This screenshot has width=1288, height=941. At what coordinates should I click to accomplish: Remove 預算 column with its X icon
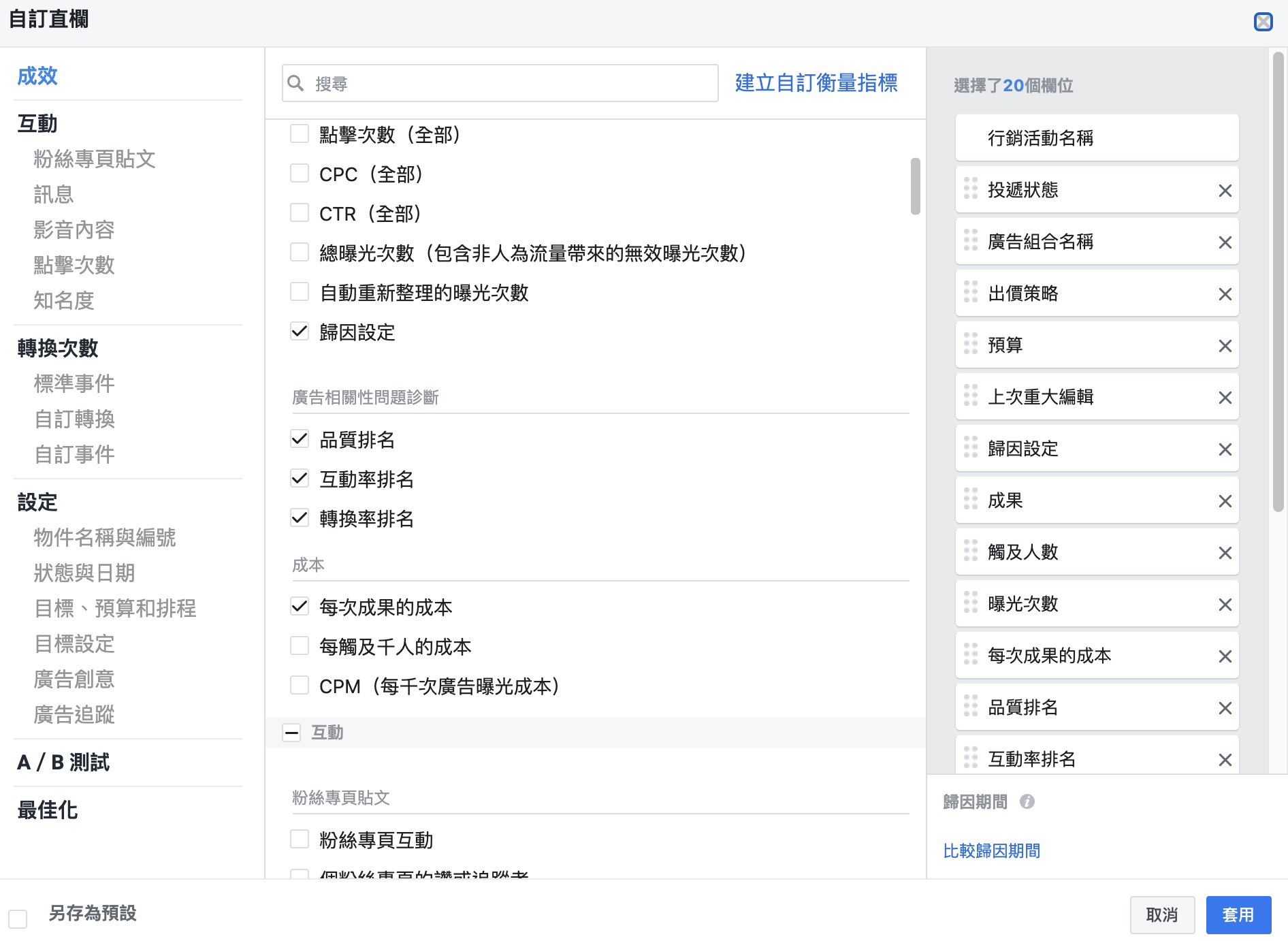point(1225,346)
